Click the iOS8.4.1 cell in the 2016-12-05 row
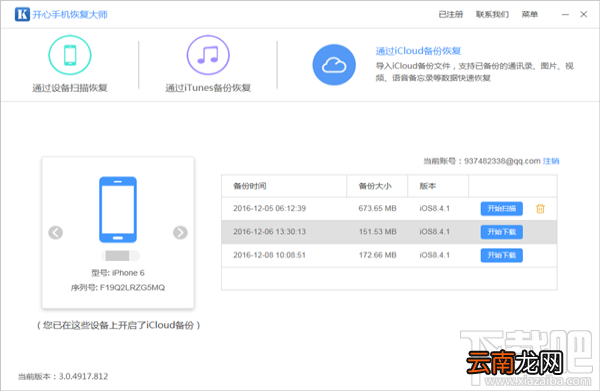Screen dimensions: 600x391 [434, 209]
